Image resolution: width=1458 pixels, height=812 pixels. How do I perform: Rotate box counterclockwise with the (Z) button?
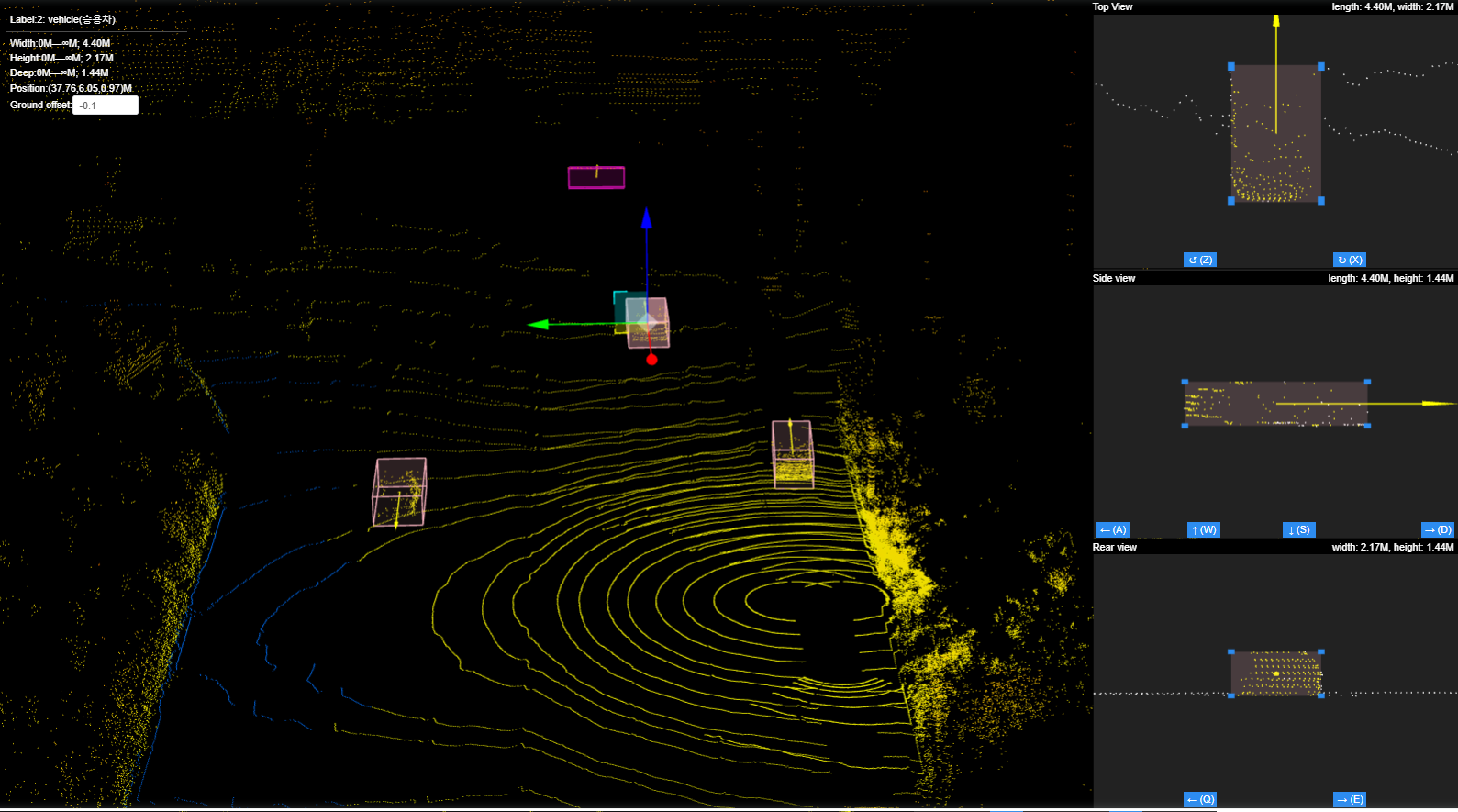(1200, 260)
